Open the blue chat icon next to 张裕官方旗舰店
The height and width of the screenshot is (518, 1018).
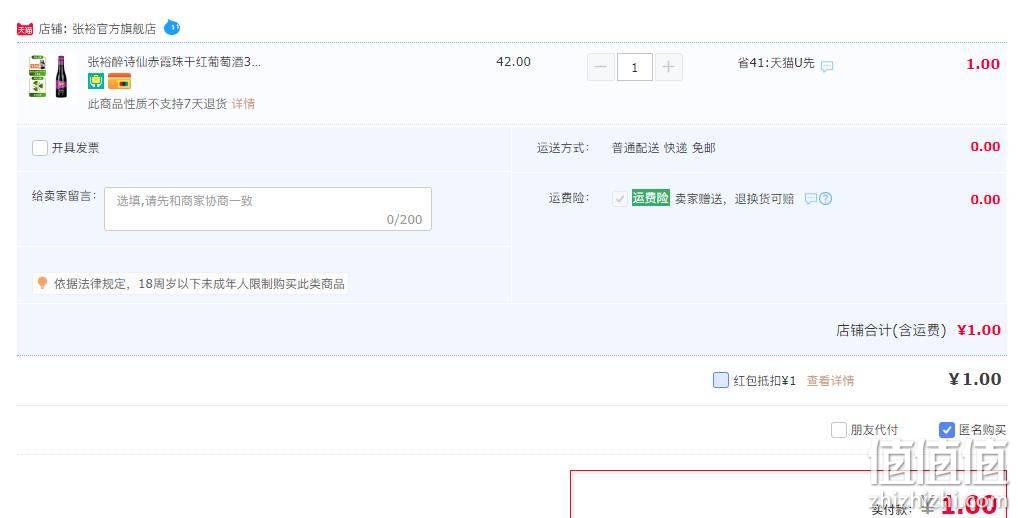(x=172, y=27)
